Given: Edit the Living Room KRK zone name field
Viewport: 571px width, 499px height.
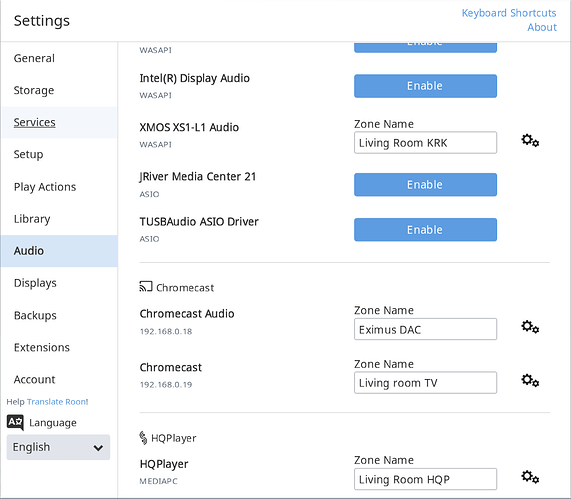Looking at the screenshot, I should point(425,143).
